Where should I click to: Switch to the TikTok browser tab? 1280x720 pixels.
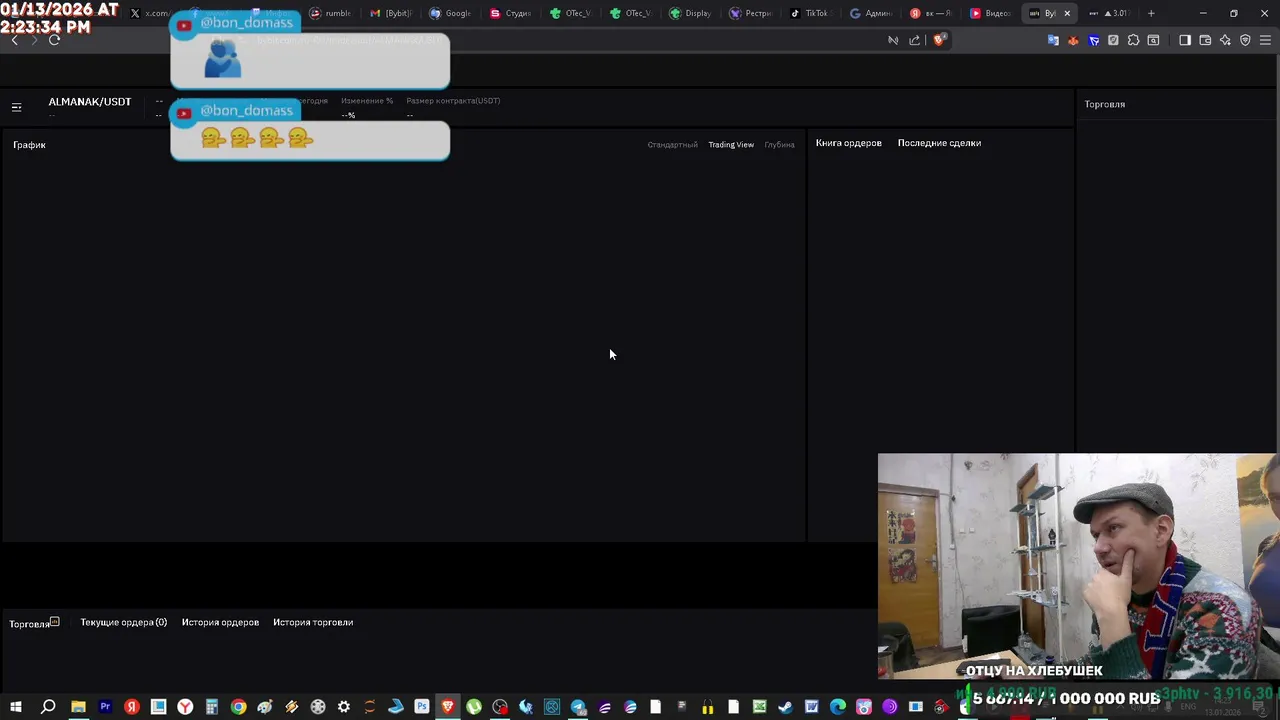[x=810, y=13]
